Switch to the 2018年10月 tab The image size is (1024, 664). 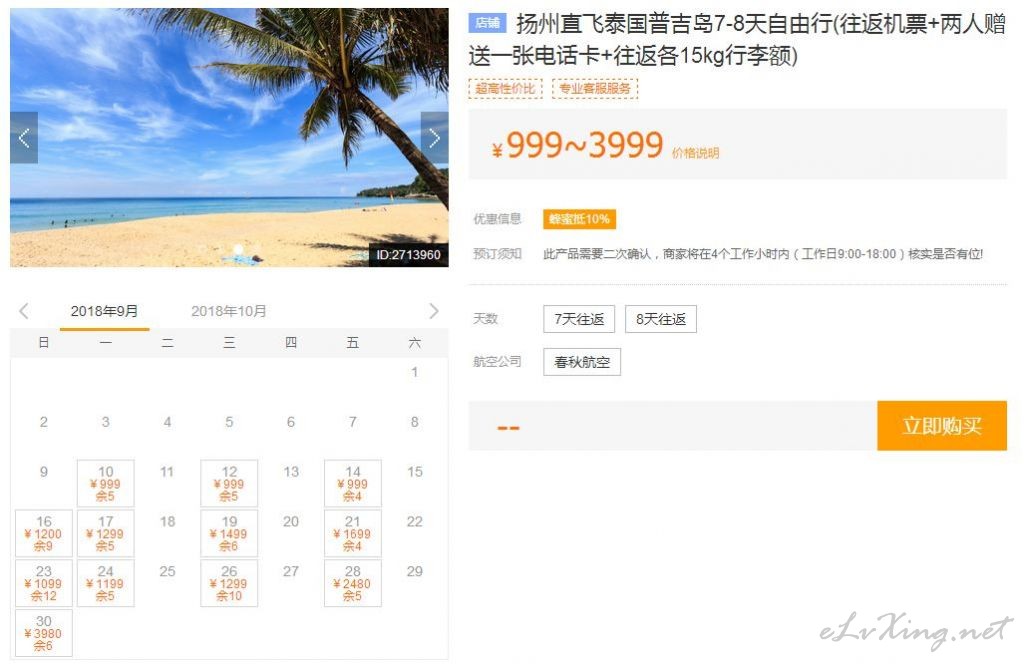click(x=229, y=311)
